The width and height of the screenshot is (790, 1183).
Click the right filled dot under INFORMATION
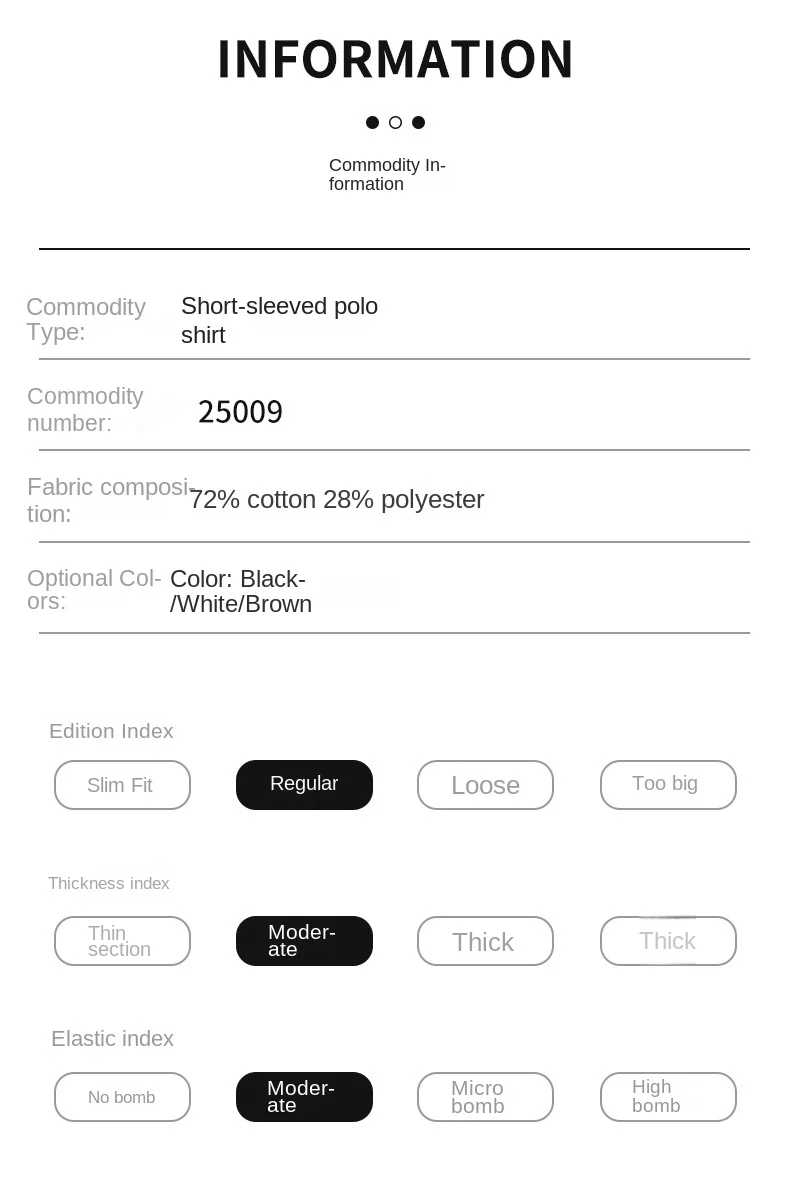pyautogui.click(x=418, y=123)
